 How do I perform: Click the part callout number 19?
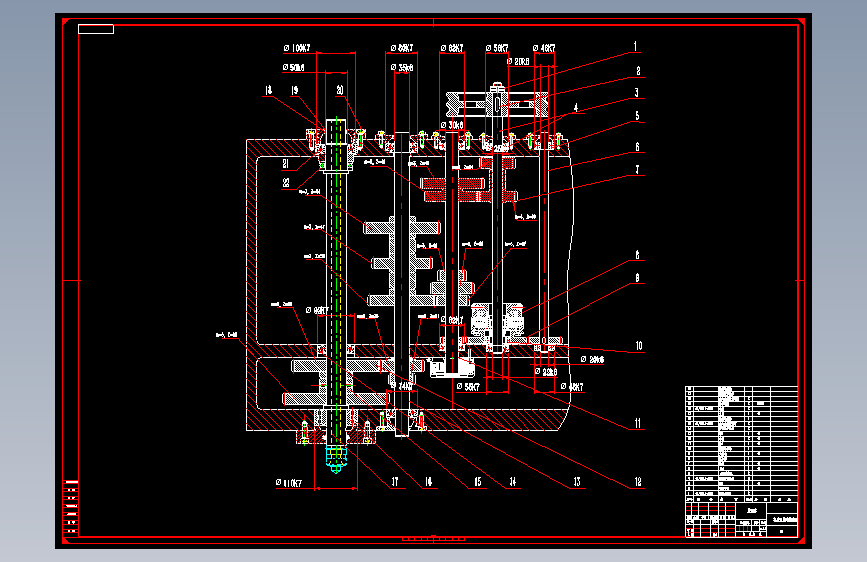point(295,90)
